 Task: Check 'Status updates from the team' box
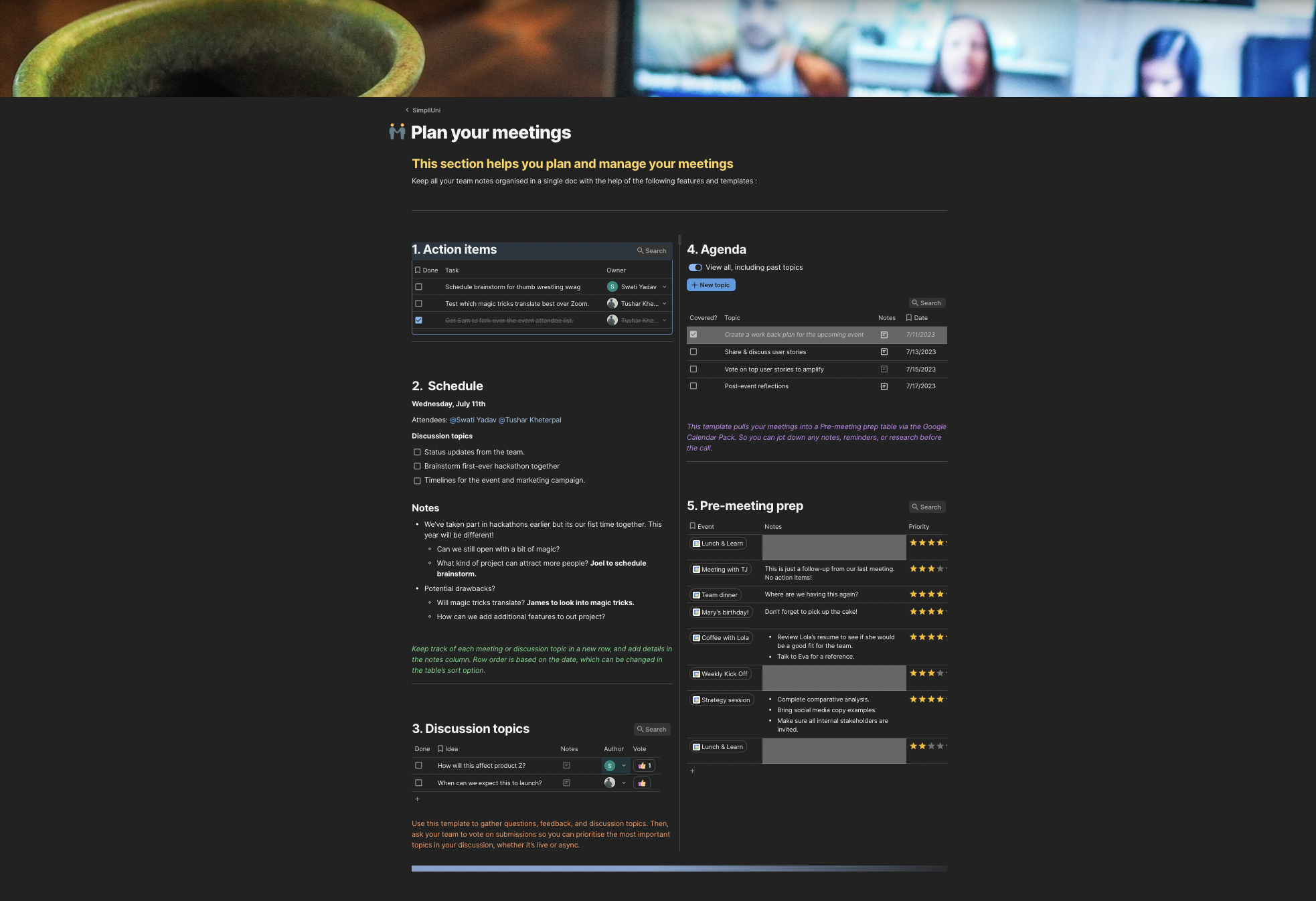417,453
